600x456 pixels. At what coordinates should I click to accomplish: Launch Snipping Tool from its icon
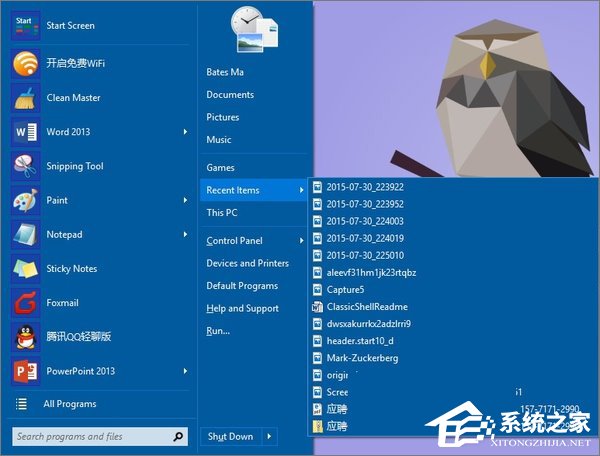pos(25,166)
